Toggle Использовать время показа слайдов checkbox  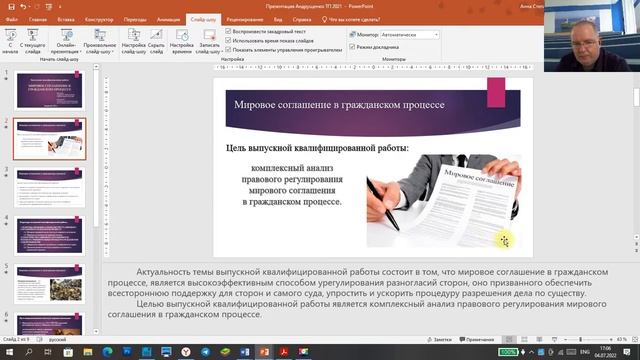(228, 40)
